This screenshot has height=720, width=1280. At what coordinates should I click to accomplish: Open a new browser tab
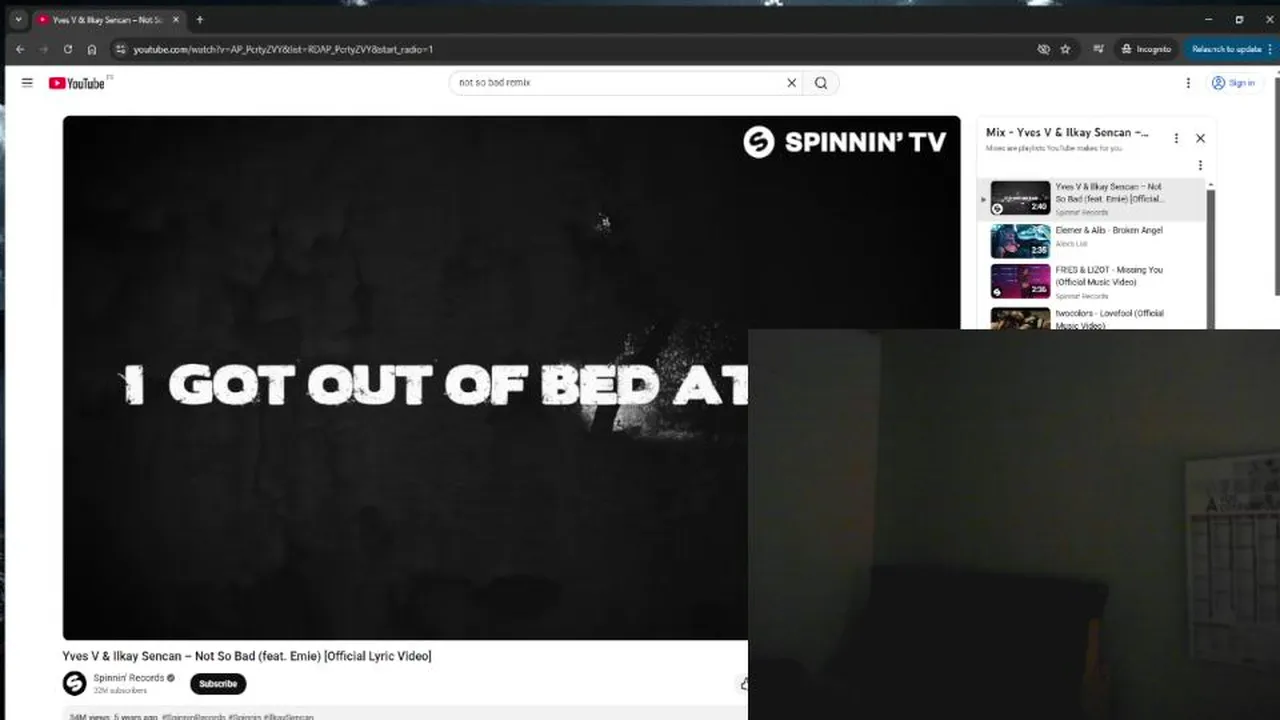click(x=199, y=19)
